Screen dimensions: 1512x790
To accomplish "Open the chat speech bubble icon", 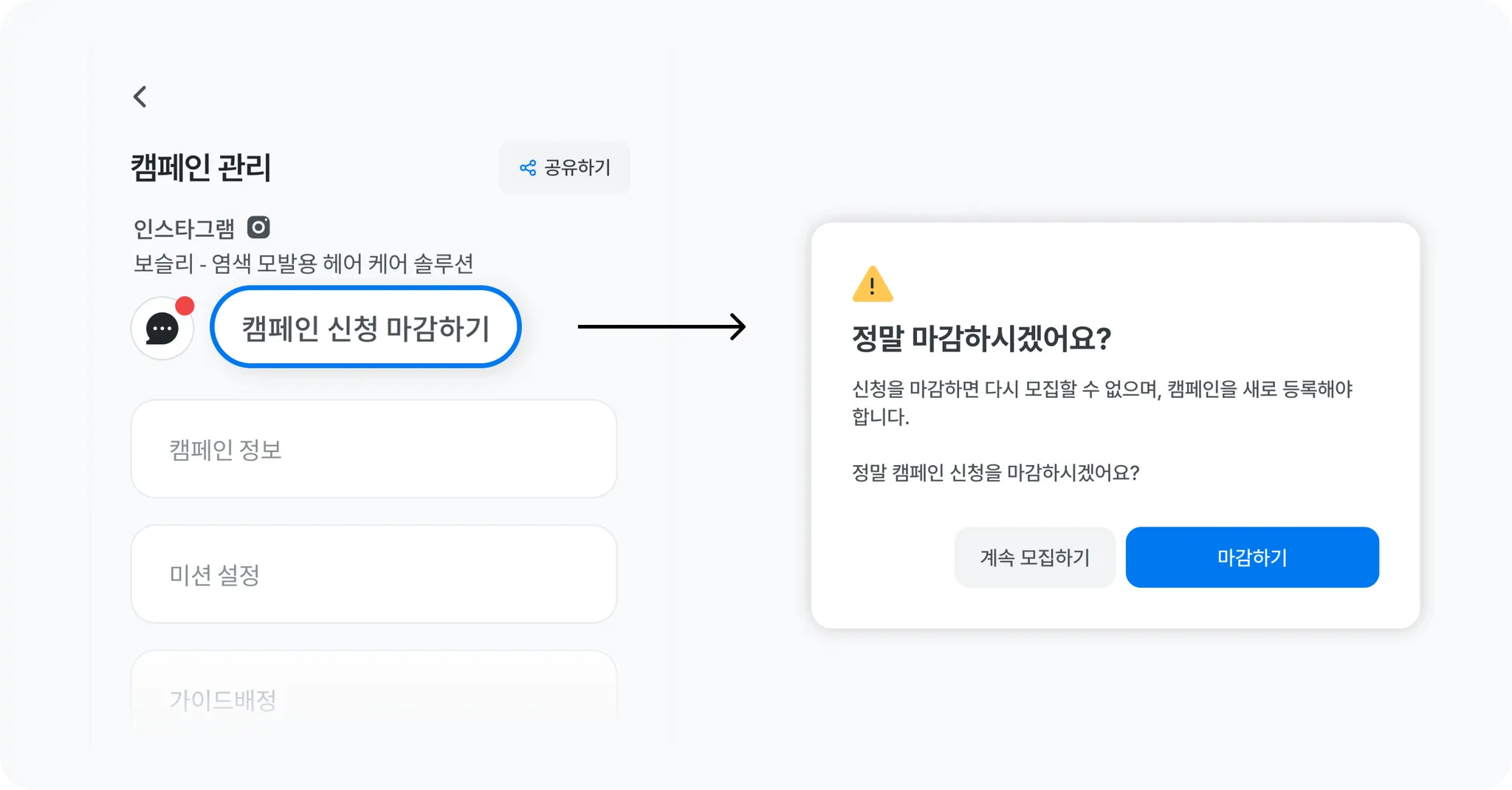I will pyautogui.click(x=162, y=329).
